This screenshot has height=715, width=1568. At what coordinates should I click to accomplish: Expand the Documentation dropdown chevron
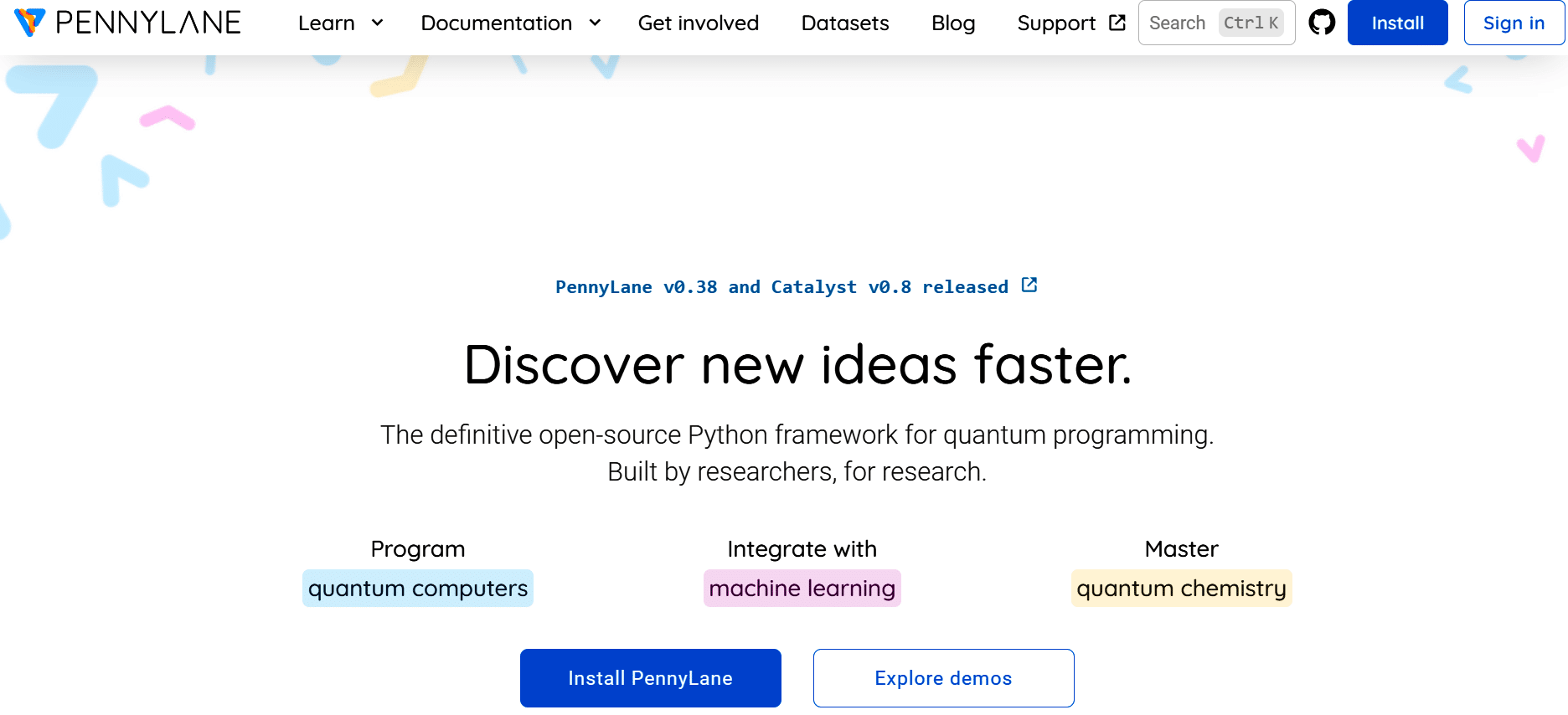pyautogui.click(x=595, y=23)
